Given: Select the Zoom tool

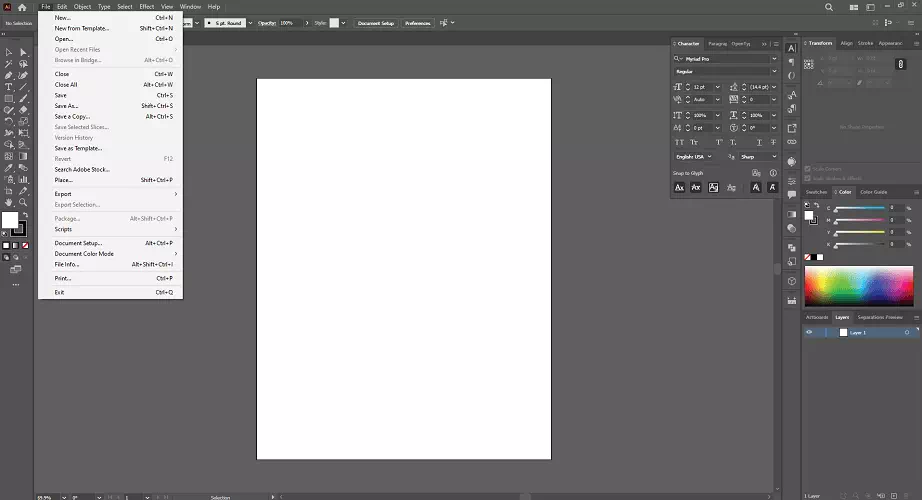Looking at the screenshot, I should [24, 202].
